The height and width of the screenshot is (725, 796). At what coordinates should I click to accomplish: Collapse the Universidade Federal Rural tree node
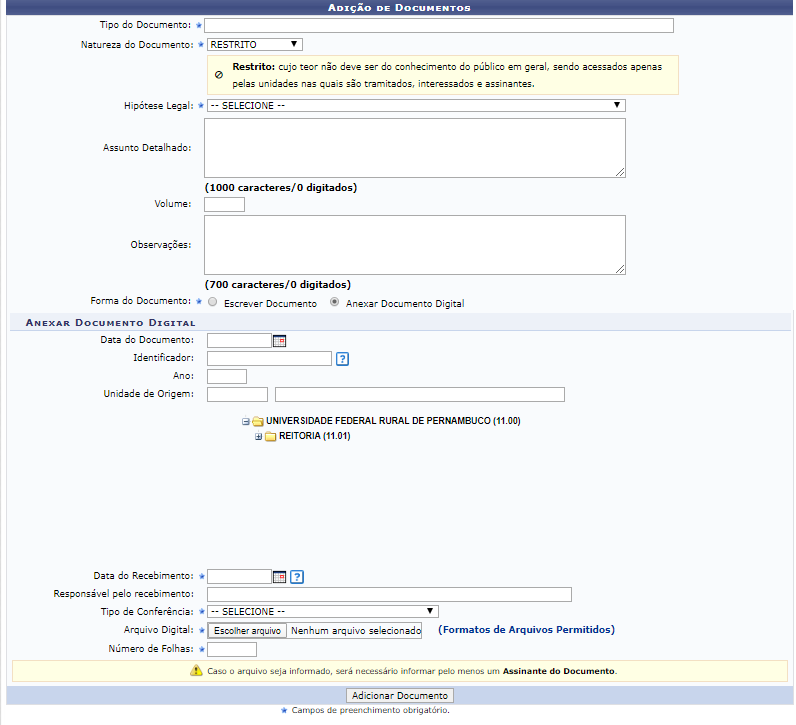pyautogui.click(x=245, y=421)
